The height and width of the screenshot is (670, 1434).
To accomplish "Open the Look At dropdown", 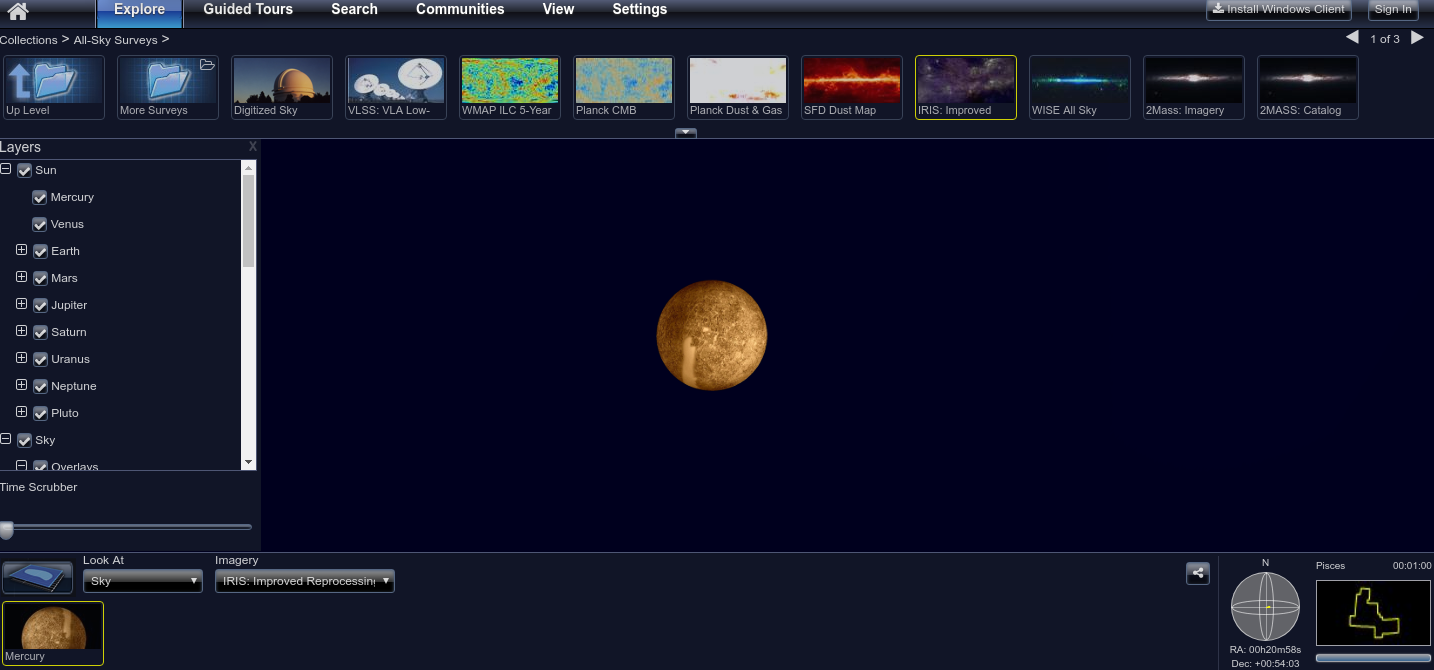I will [x=142, y=581].
